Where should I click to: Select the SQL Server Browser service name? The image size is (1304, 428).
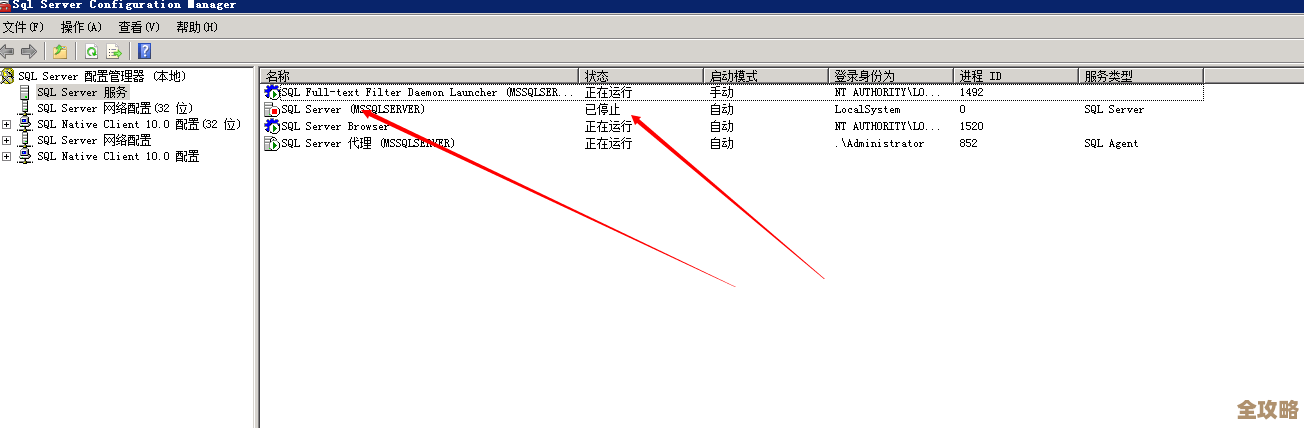335,127
